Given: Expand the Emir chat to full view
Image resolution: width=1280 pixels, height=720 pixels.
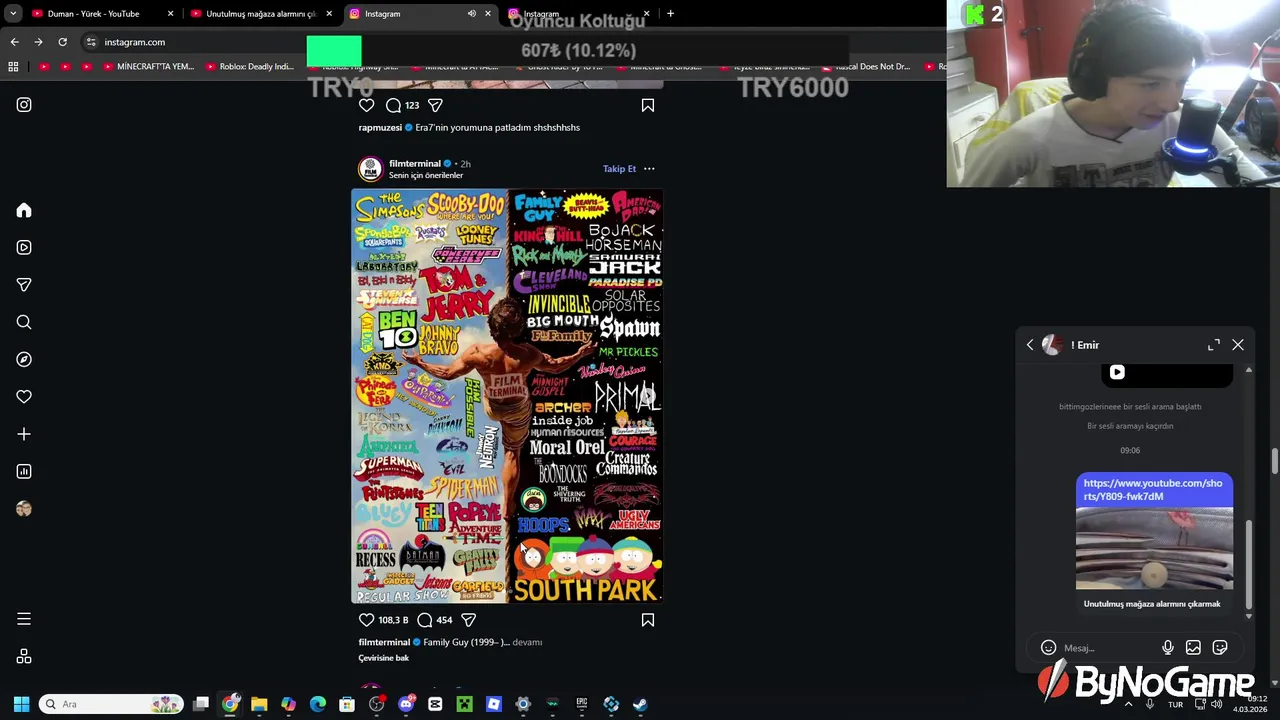Looking at the screenshot, I should point(1214,345).
